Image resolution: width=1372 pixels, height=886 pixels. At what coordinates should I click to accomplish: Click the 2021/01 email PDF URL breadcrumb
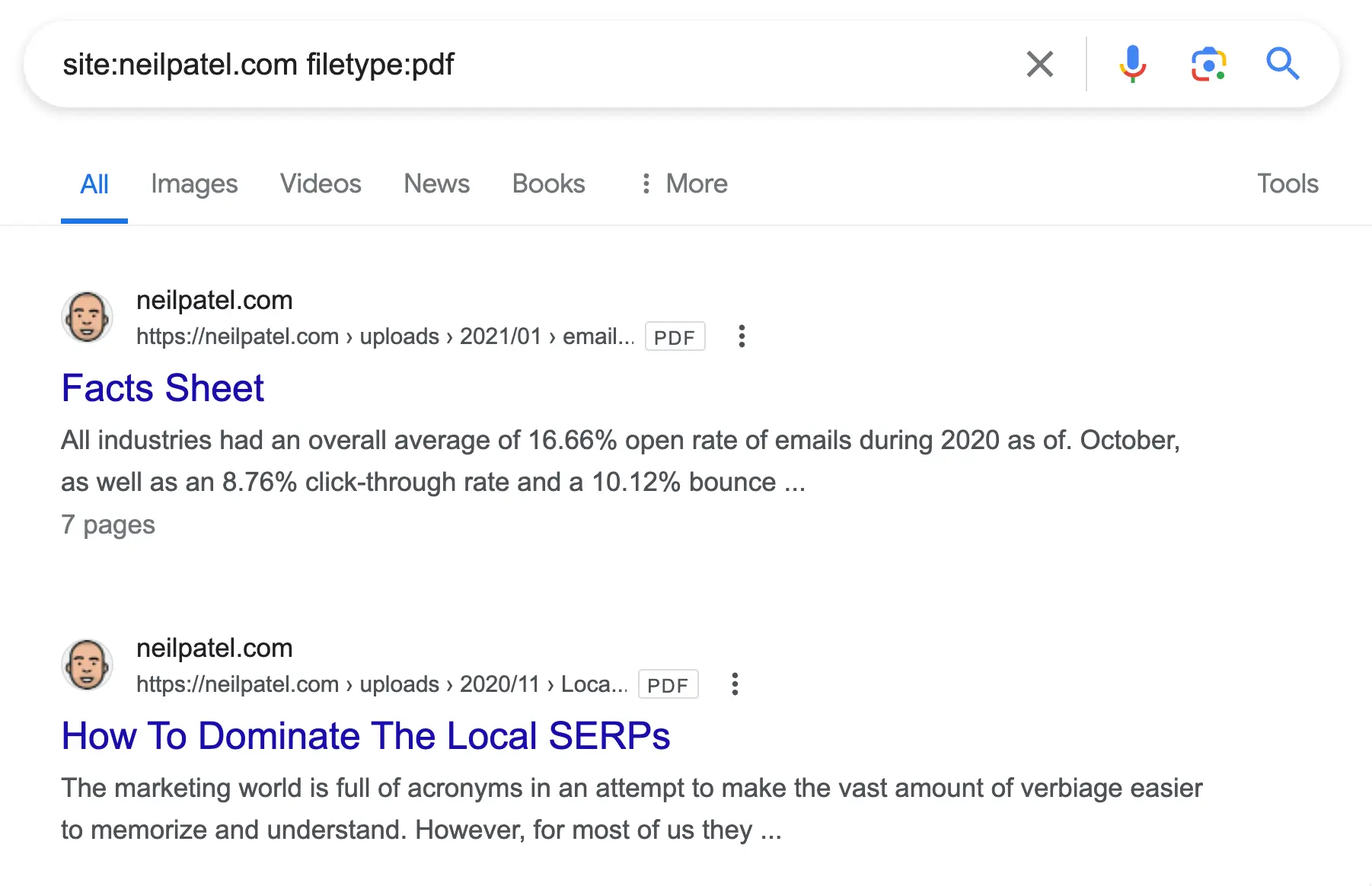pos(384,336)
